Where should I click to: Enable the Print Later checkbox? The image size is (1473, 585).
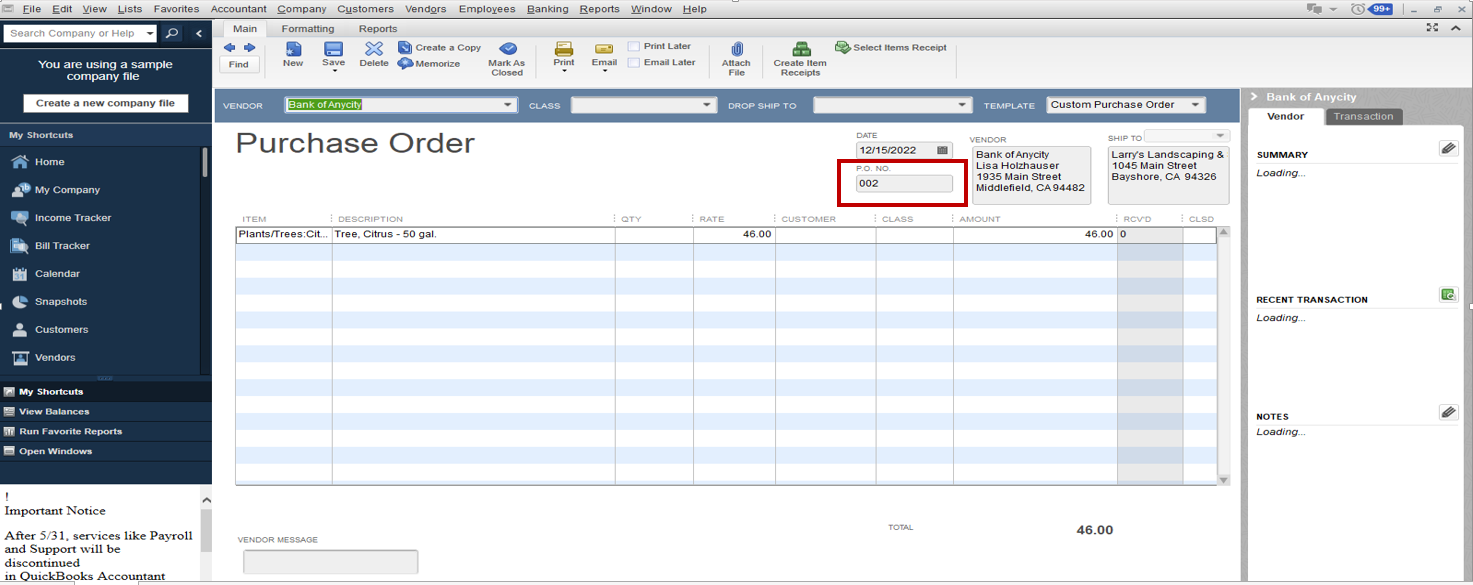[x=634, y=45]
